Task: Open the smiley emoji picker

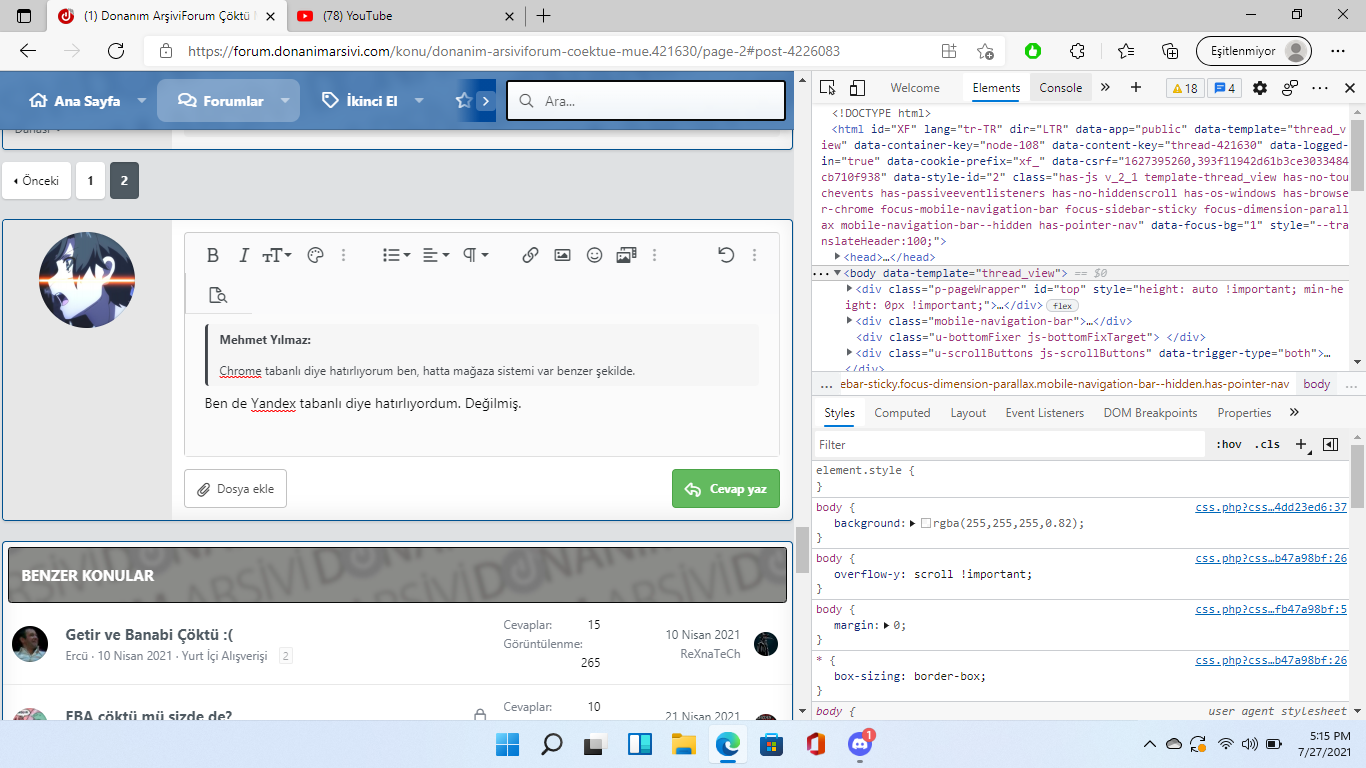Action: pos(594,255)
